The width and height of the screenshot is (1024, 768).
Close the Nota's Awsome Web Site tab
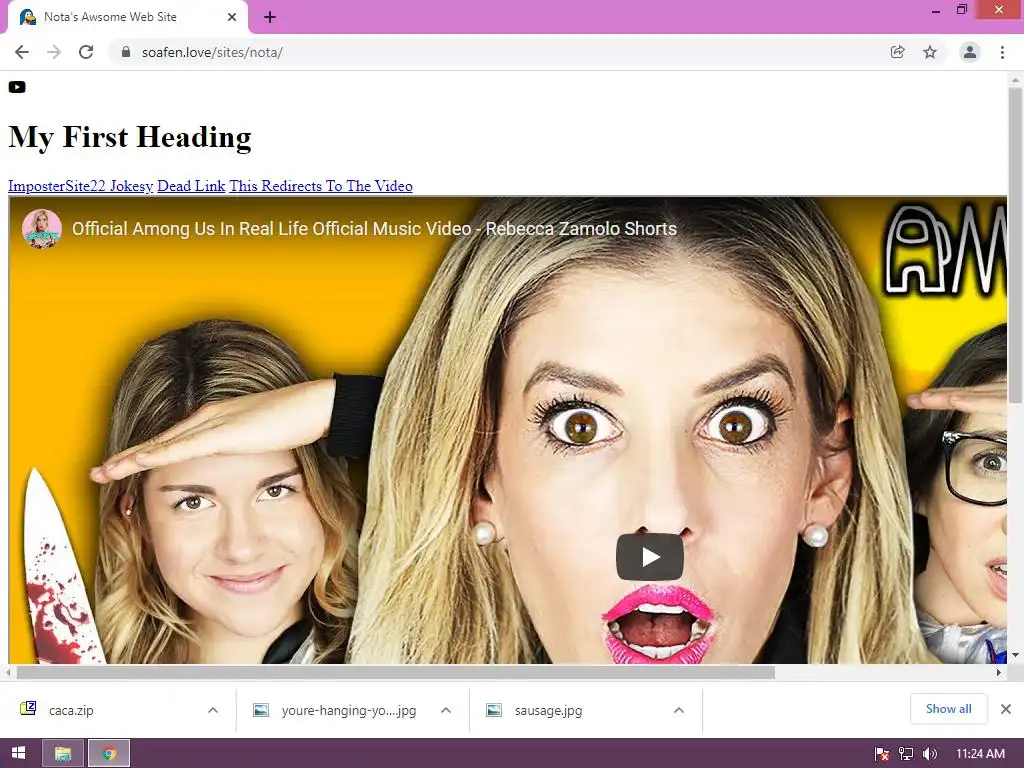232,17
